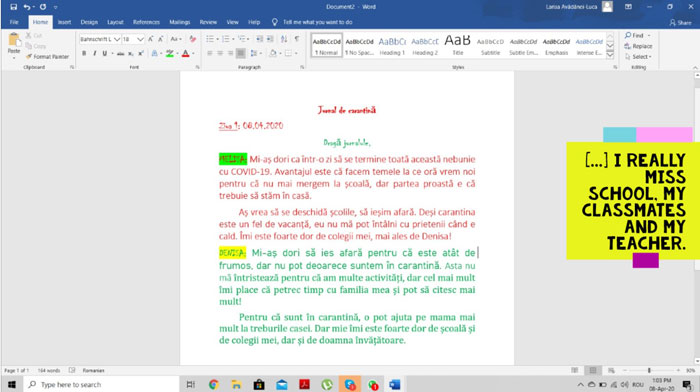Click the Find magnifier icon

pos(628,35)
